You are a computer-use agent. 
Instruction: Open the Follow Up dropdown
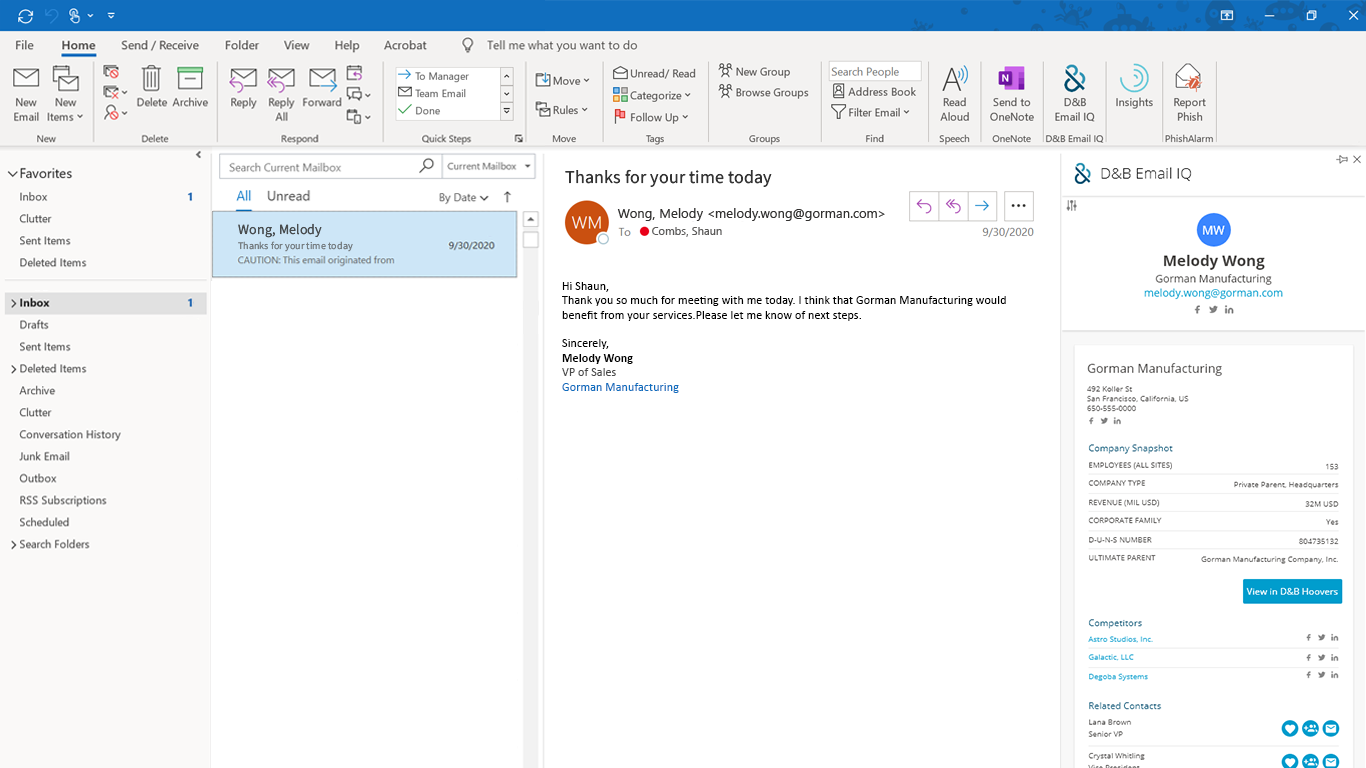[652, 117]
